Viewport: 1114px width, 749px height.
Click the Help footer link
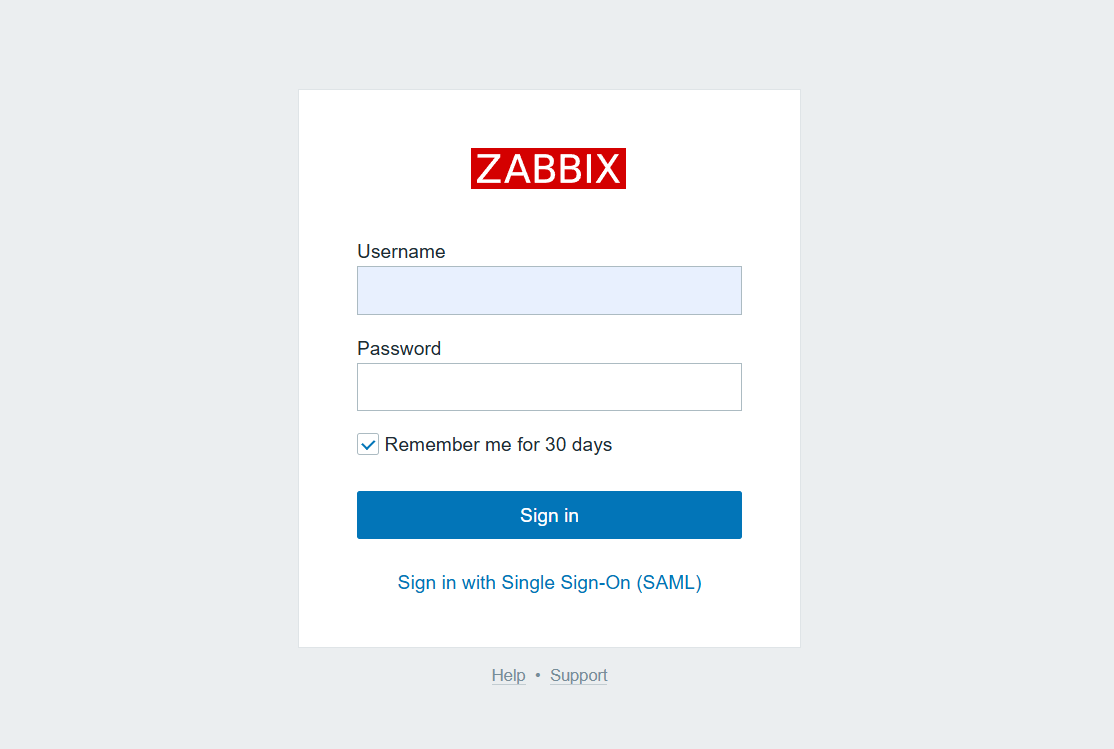[x=508, y=675]
